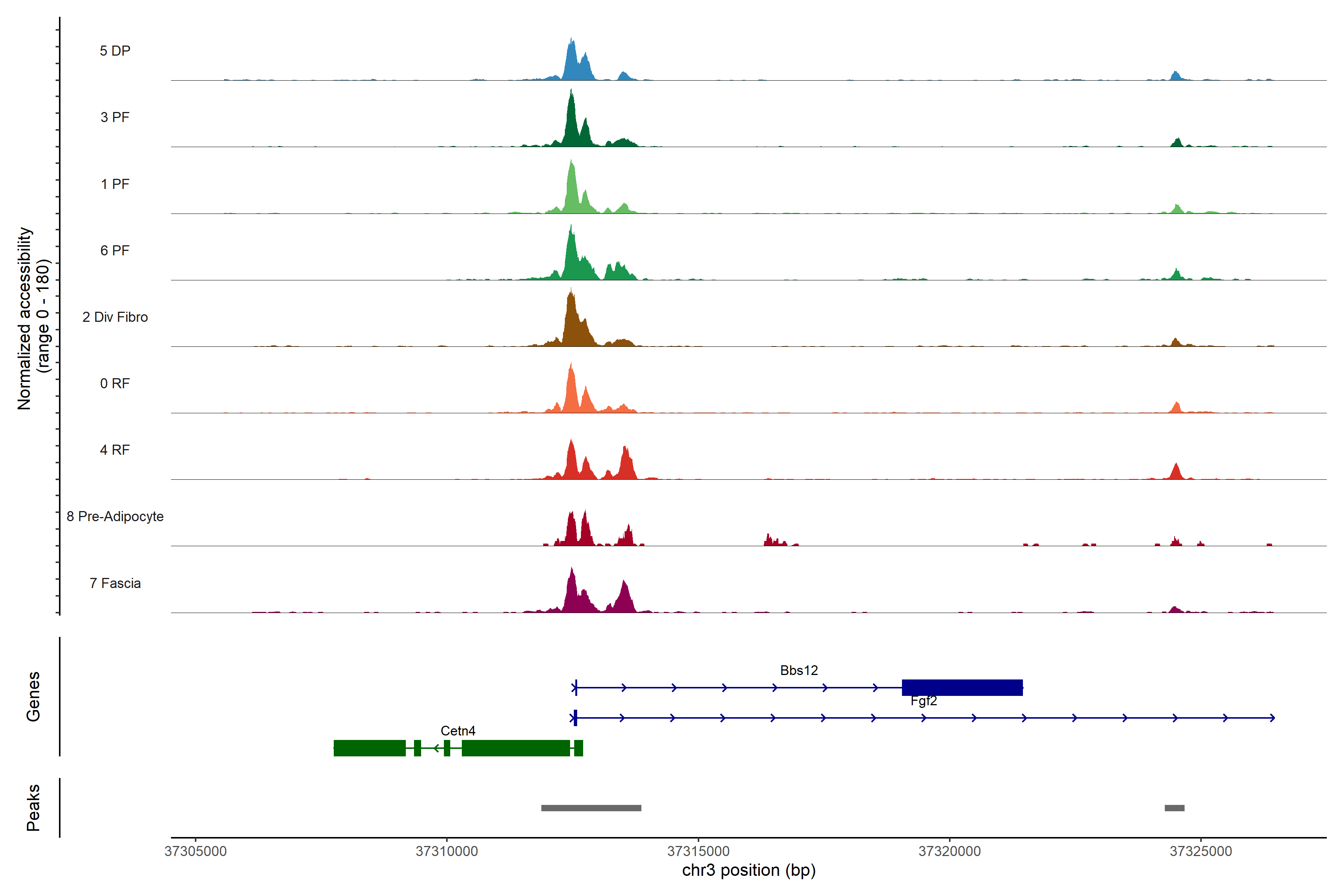Click the 7 Fascia track label
The image size is (1344, 896).
click(x=115, y=583)
